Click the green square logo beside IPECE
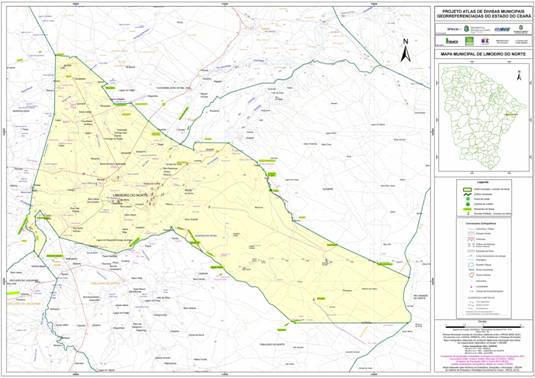Image resolution: width=535 pixels, height=378 pixels. [x=469, y=41]
